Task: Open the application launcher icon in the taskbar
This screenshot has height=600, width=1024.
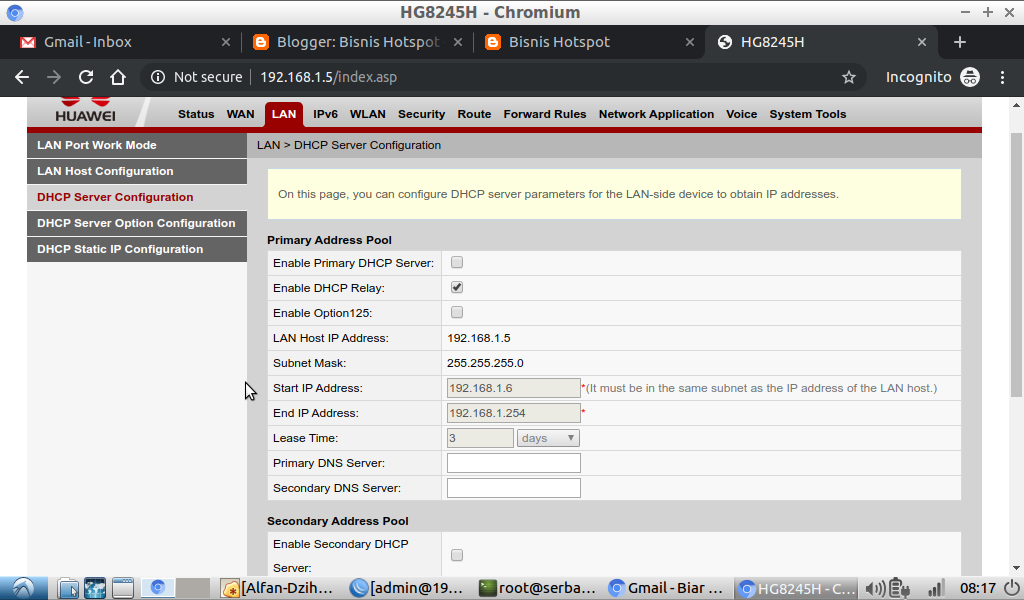Action: point(22,588)
